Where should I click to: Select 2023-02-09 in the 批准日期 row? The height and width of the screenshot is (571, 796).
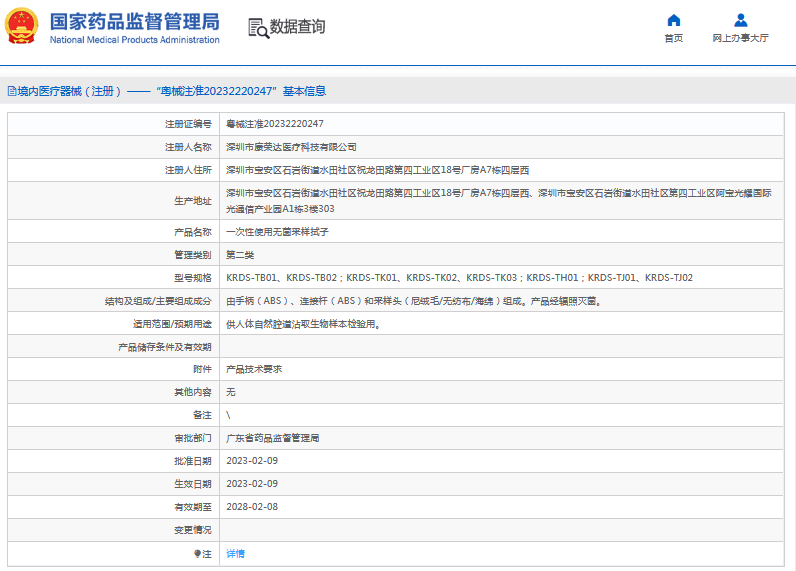click(252, 461)
